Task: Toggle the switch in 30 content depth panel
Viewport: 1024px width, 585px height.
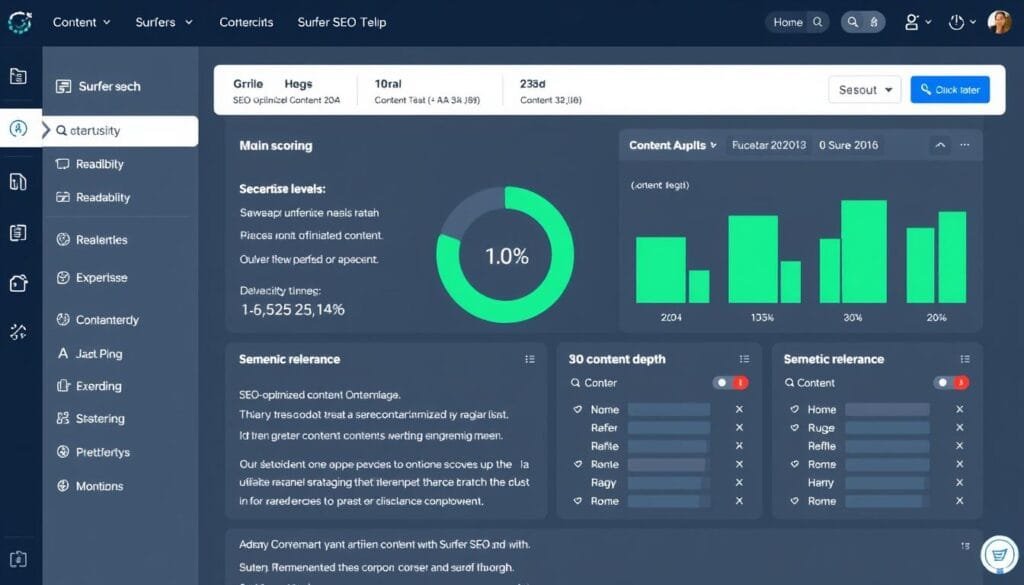Action: (x=730, y=382)
